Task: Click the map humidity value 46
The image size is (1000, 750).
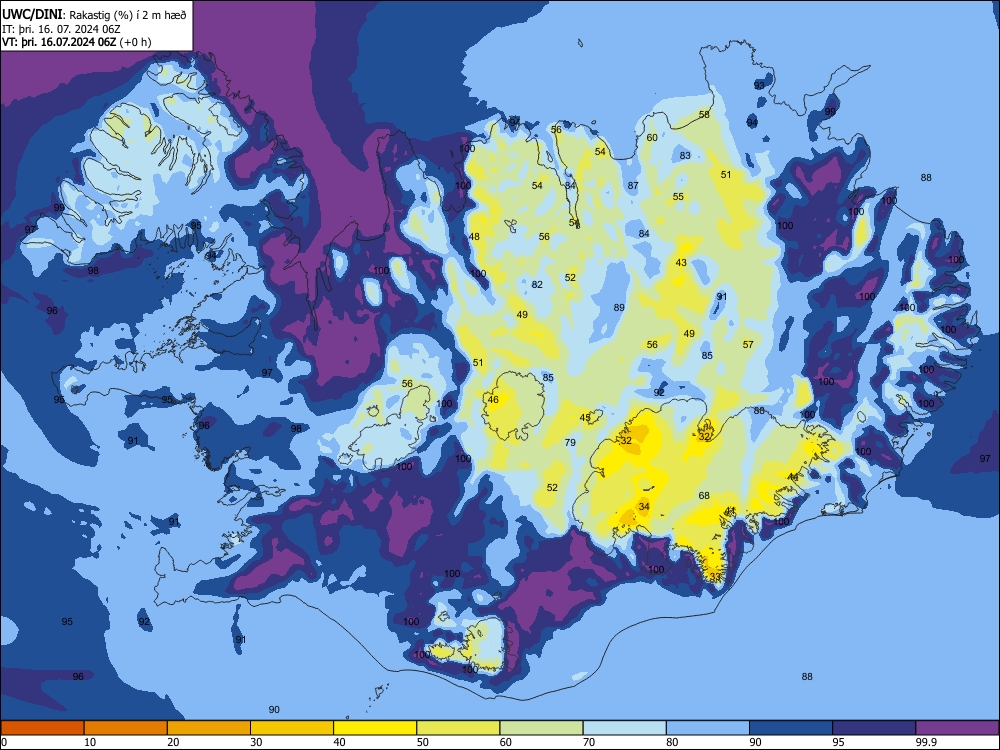Action: click(493, 400)
